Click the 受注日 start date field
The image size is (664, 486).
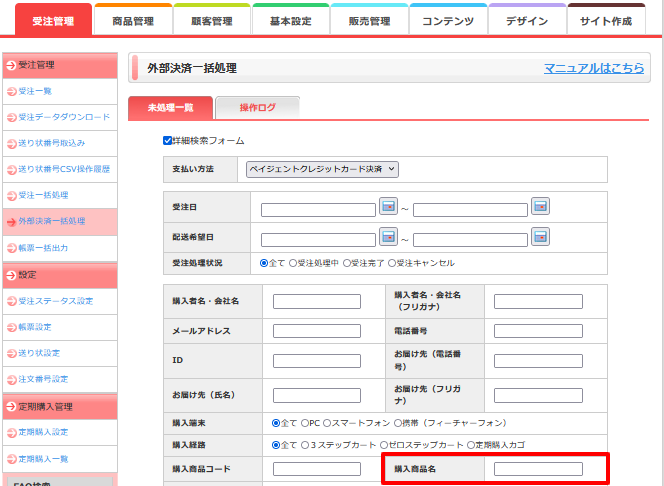(x=318, y=210)
